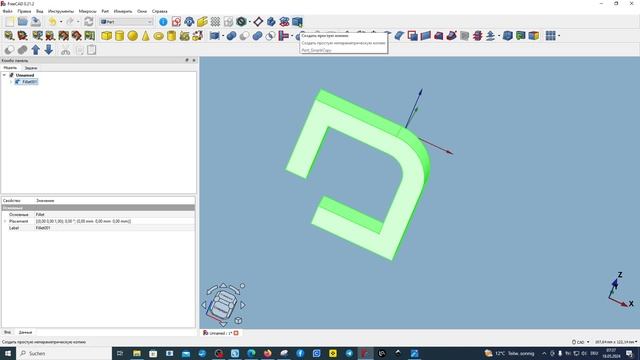640x360 pixels.
Task: Click the scissors Cut icon
Action: (x=65, y=50)
